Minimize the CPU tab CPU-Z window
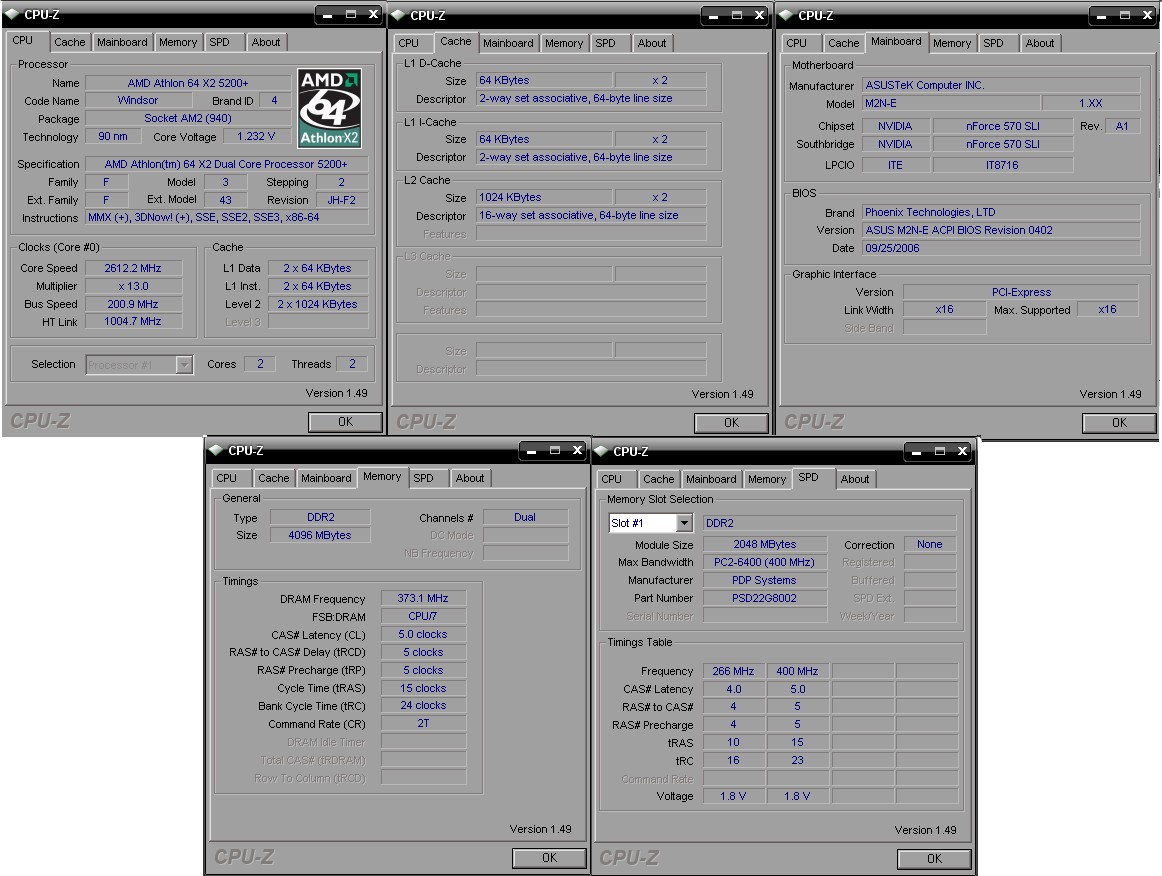Viewport: 1162px width, 876px height. click(328, 14)
